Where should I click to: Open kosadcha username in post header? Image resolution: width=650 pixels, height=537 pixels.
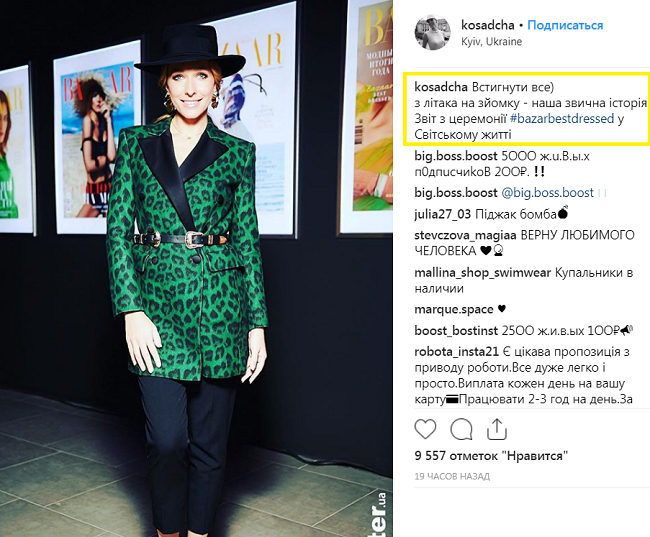point(488,25)
